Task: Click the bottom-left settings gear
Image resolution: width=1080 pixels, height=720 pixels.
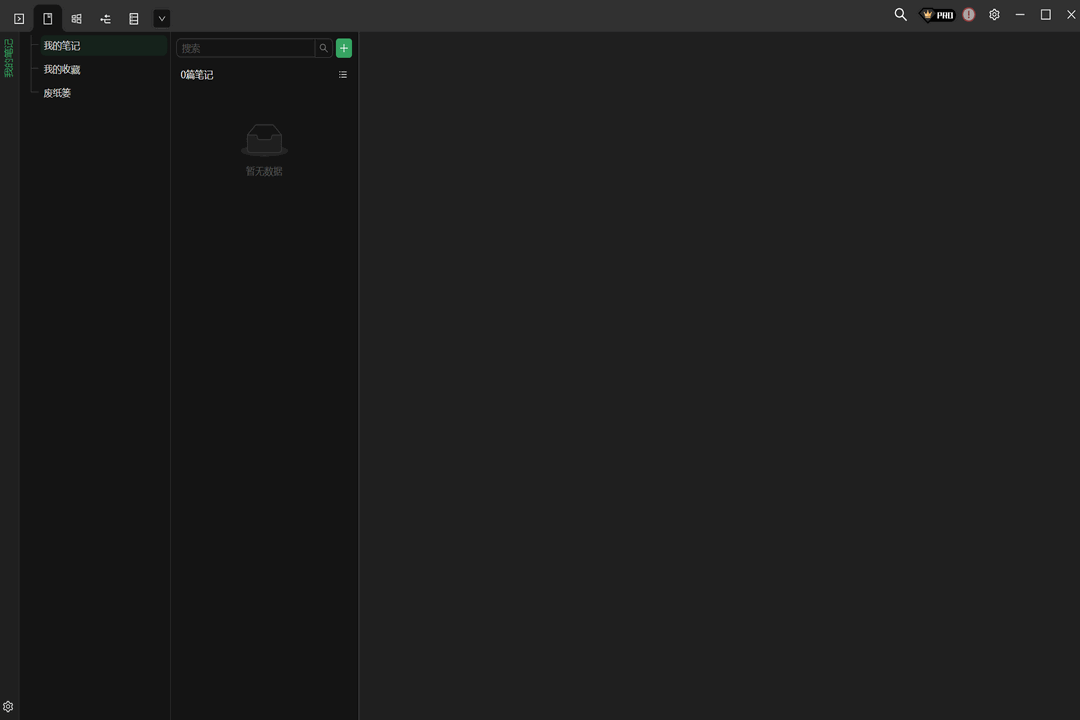Action: pos(8,706)
